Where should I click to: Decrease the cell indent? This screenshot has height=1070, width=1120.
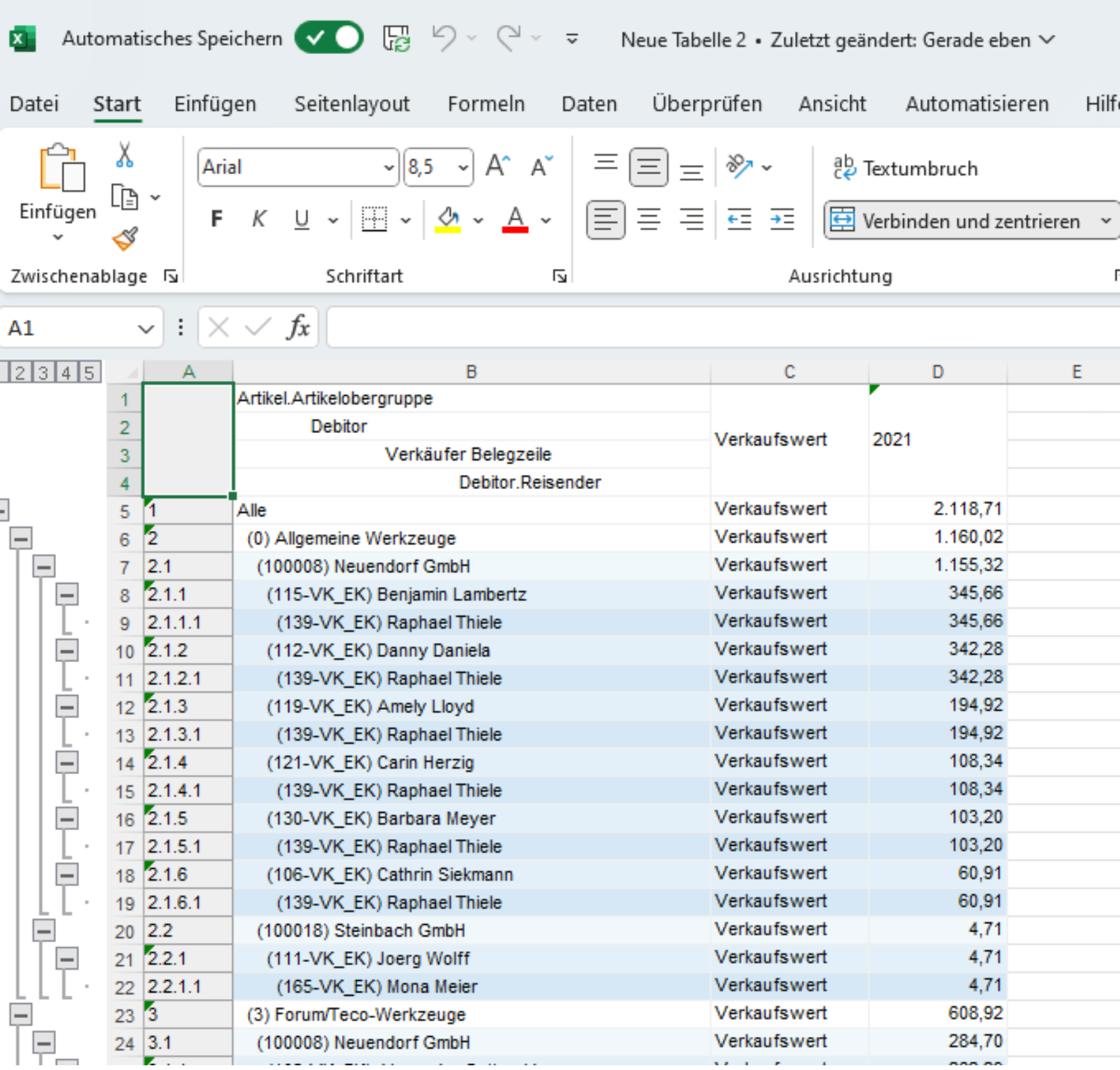click(739, 220)
